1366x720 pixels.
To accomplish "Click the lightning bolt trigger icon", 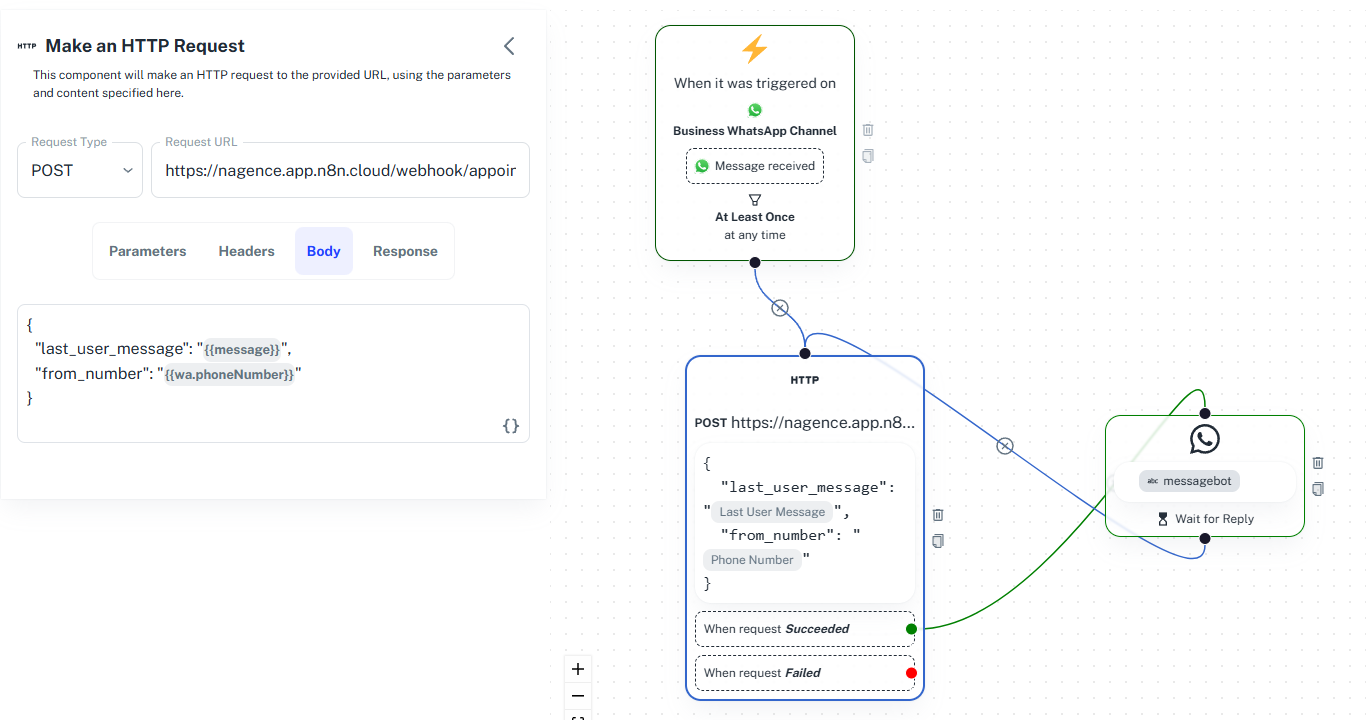I will coord(754,49).
